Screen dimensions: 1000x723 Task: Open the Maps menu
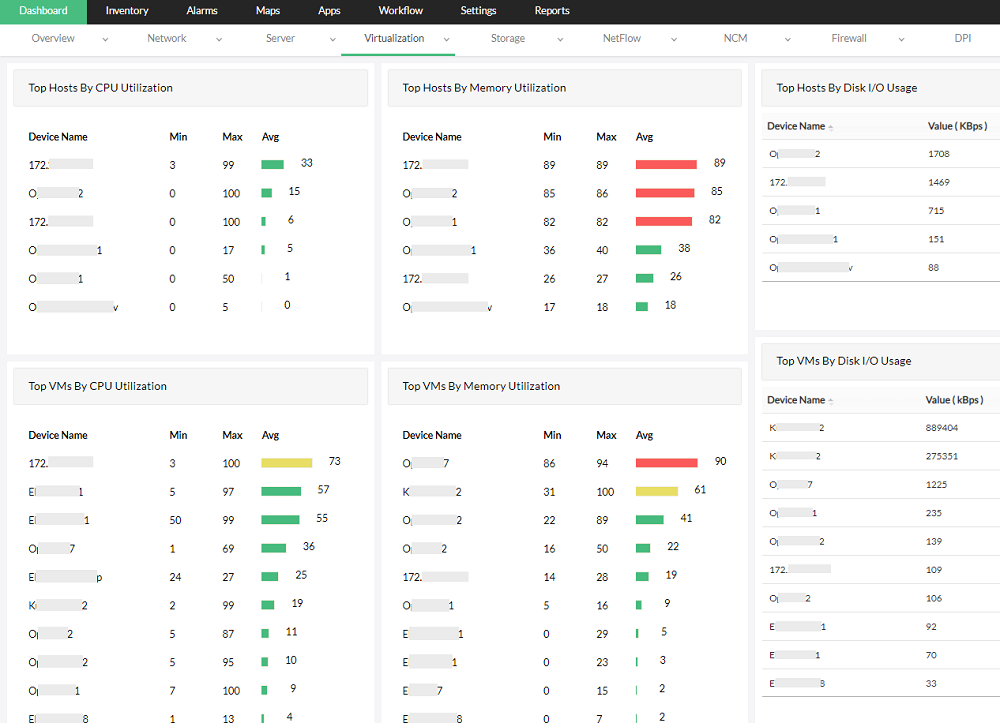pos(268,11)
